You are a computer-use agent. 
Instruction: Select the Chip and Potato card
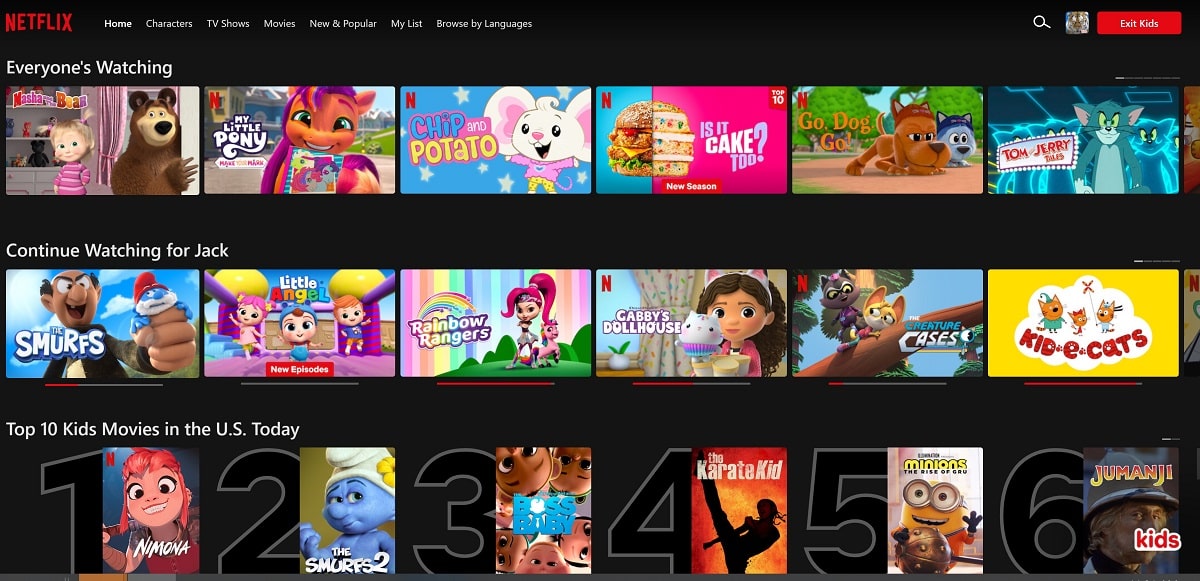click(495, 140)
